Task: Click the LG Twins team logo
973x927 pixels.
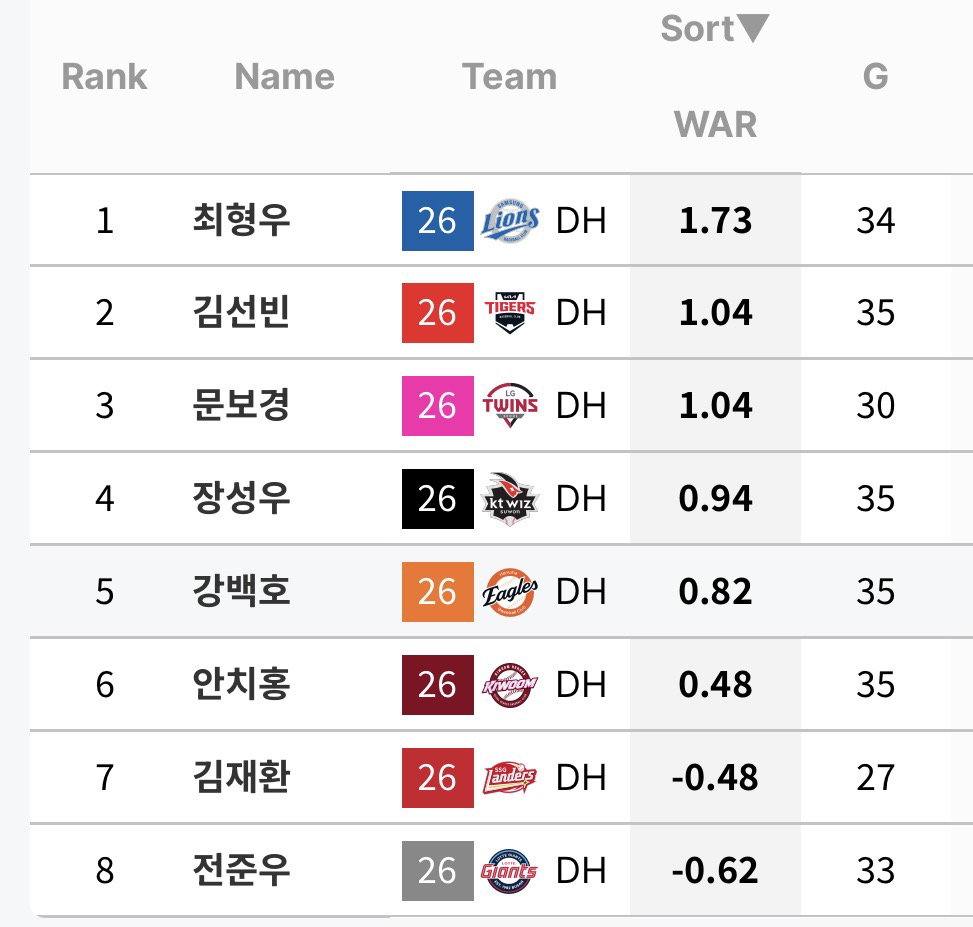Action: tap(510, 406)
